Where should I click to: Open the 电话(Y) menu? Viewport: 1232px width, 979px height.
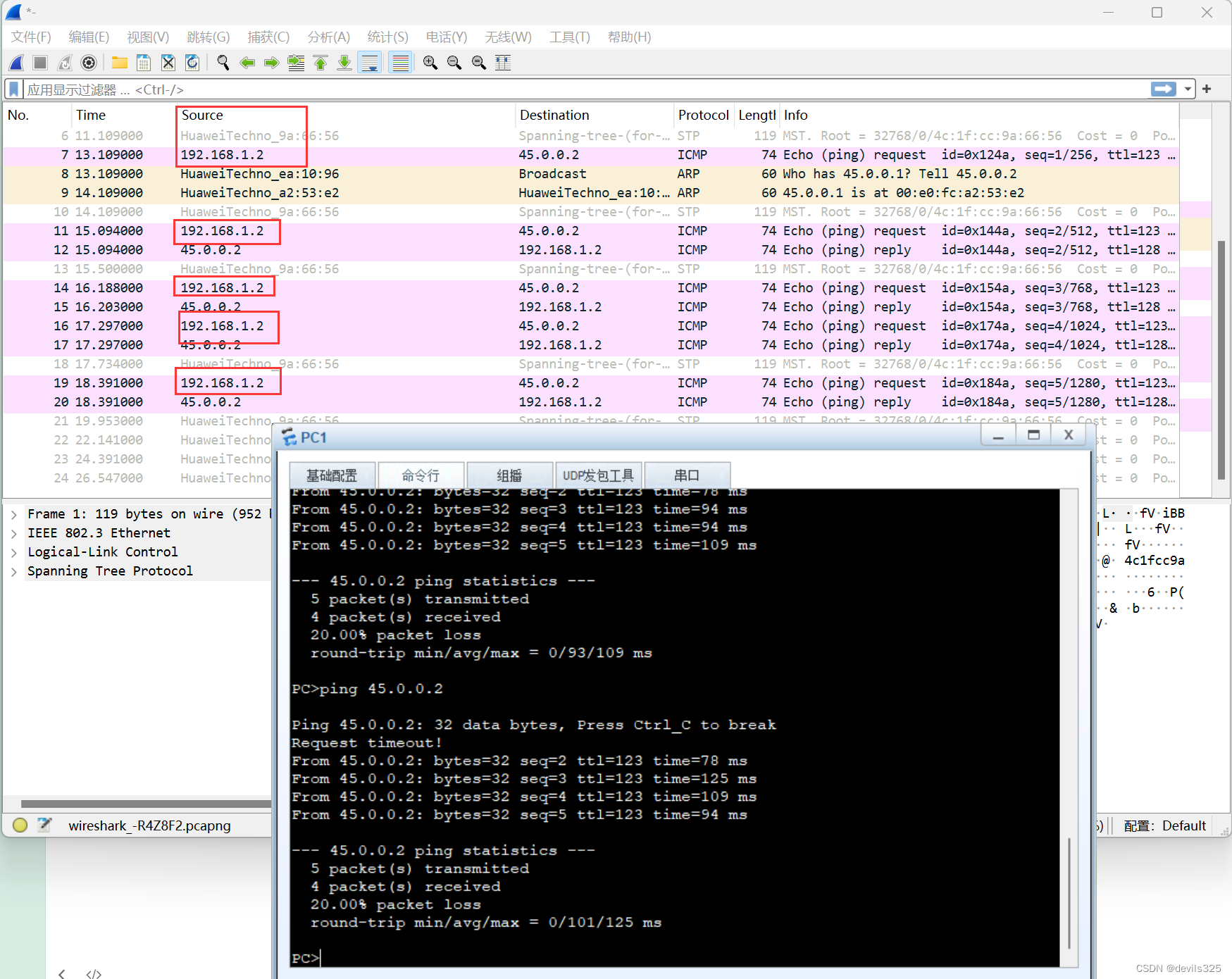[447, 37]
